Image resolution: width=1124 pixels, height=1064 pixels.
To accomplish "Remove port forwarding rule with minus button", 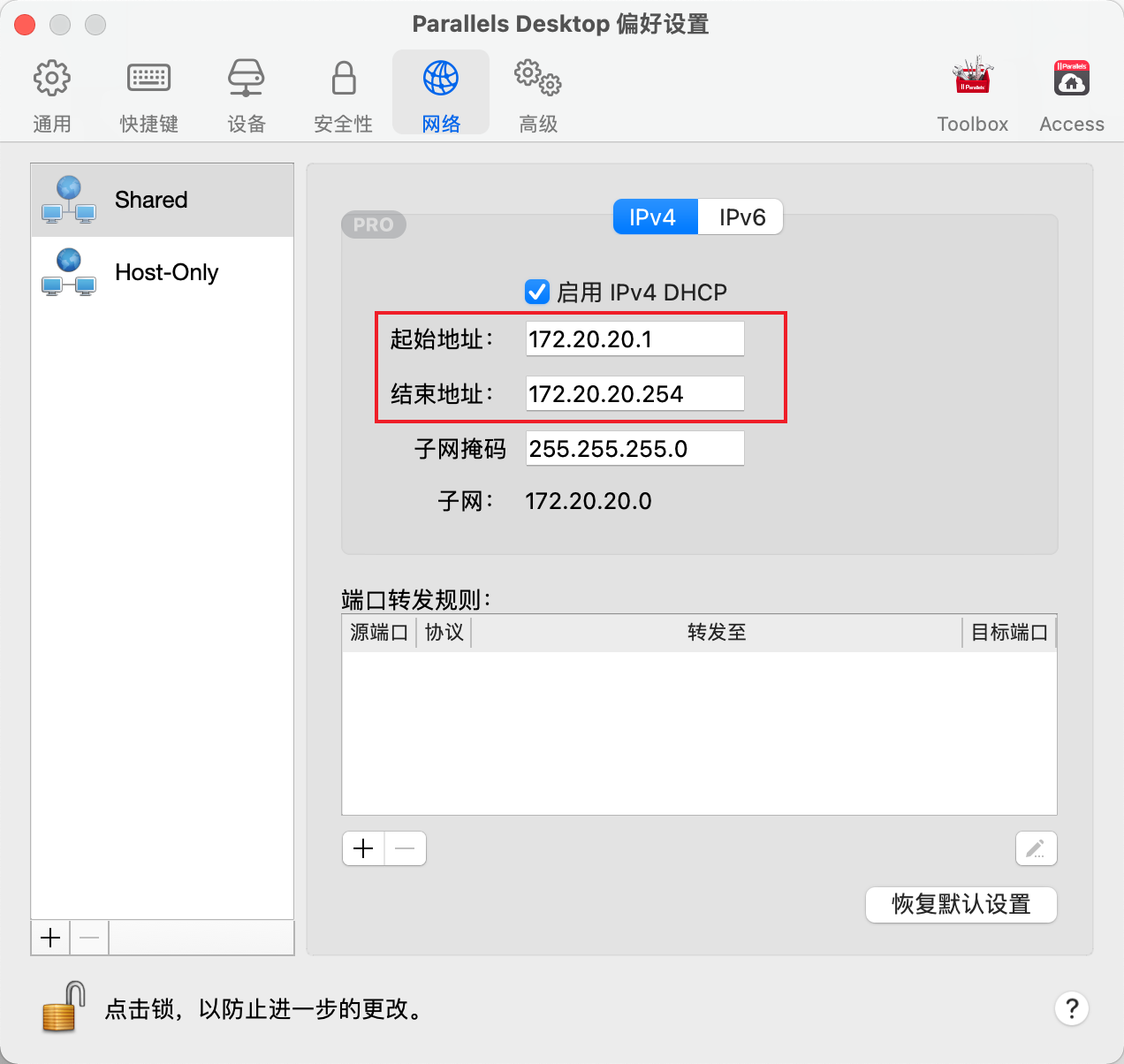I will 406,849.
